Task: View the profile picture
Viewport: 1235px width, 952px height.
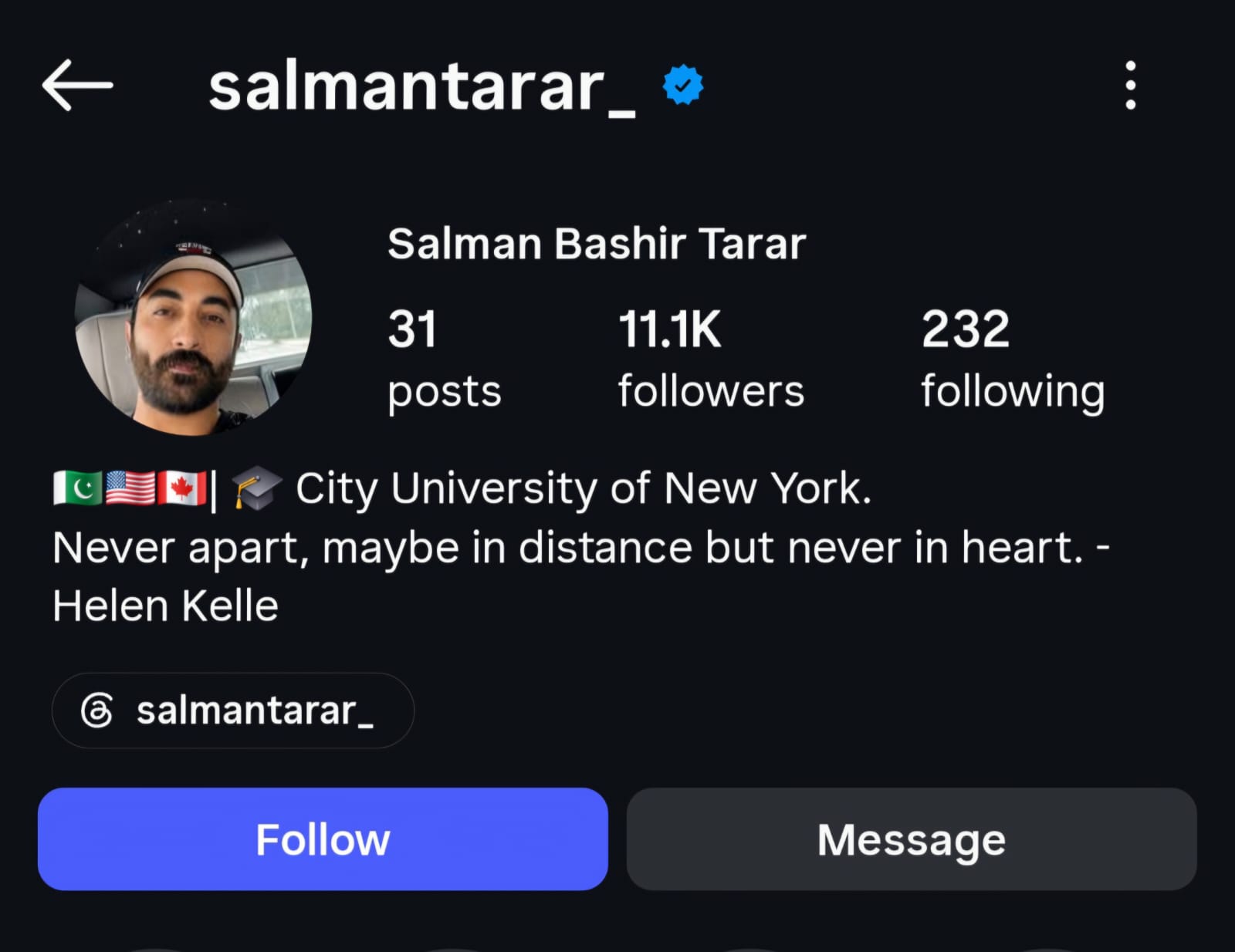Action: pyautogui.click(x=193, y=318)
